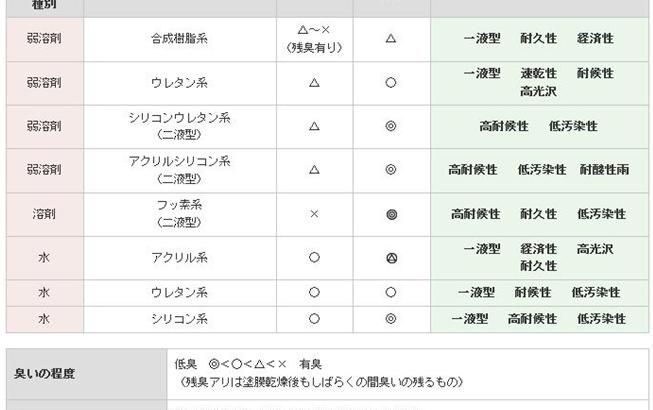The image size is (653, 410).
Task: Click the circled-triangle rating in アクリル系 row
Action: (391, 258)
